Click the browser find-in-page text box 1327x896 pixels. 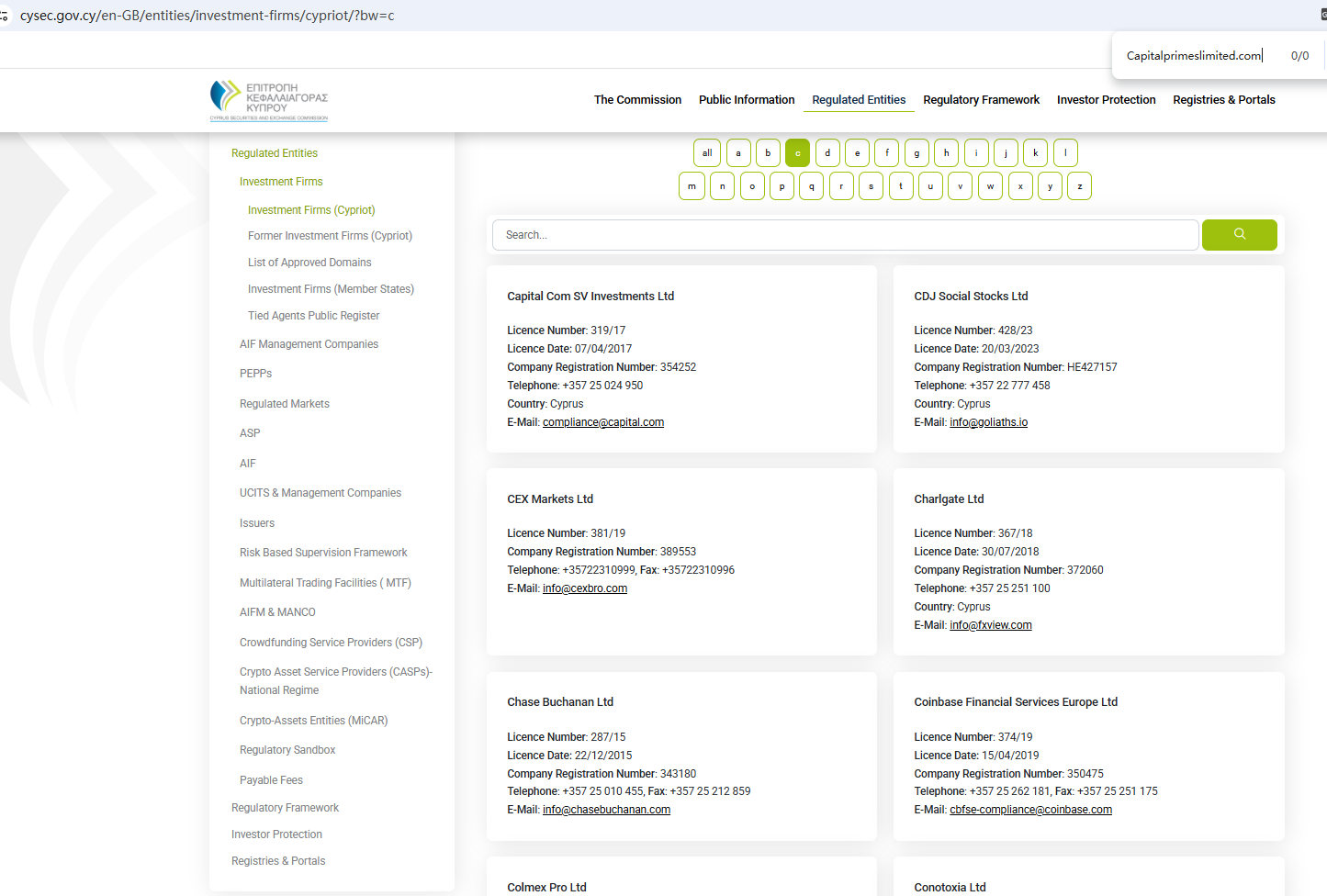pos(1194,56)
